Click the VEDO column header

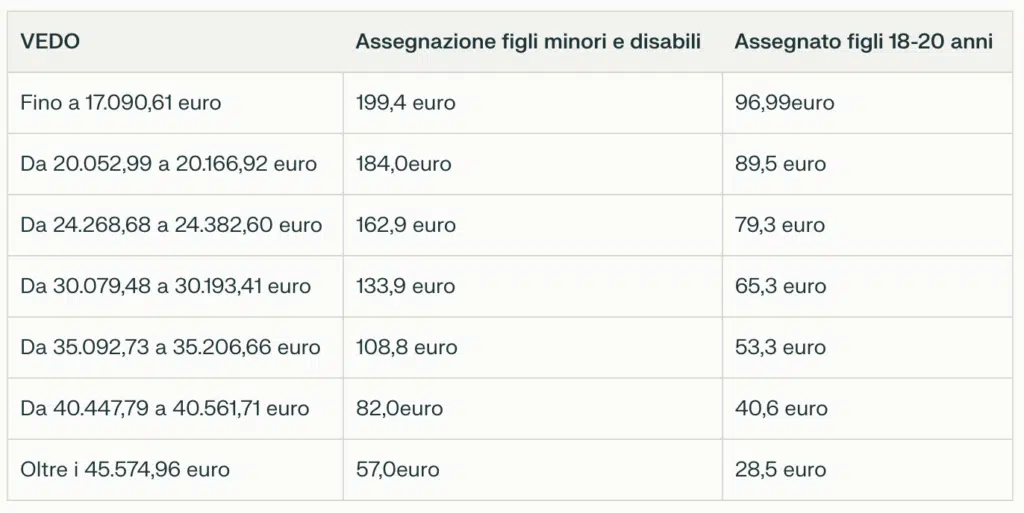coord(50,41)
